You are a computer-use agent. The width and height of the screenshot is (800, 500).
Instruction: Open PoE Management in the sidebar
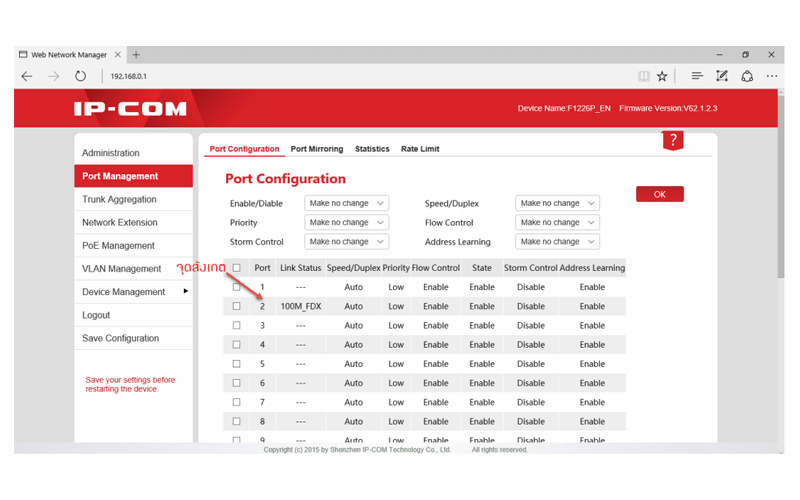pyautogui.click(x=134, y=245)
